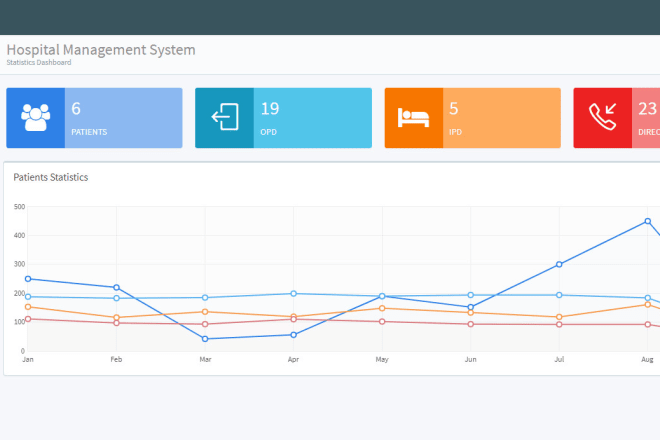This screenshot has width=660, height=440.
Task: Open the 5 IPD stat card
Action: [x=473, y=118]
